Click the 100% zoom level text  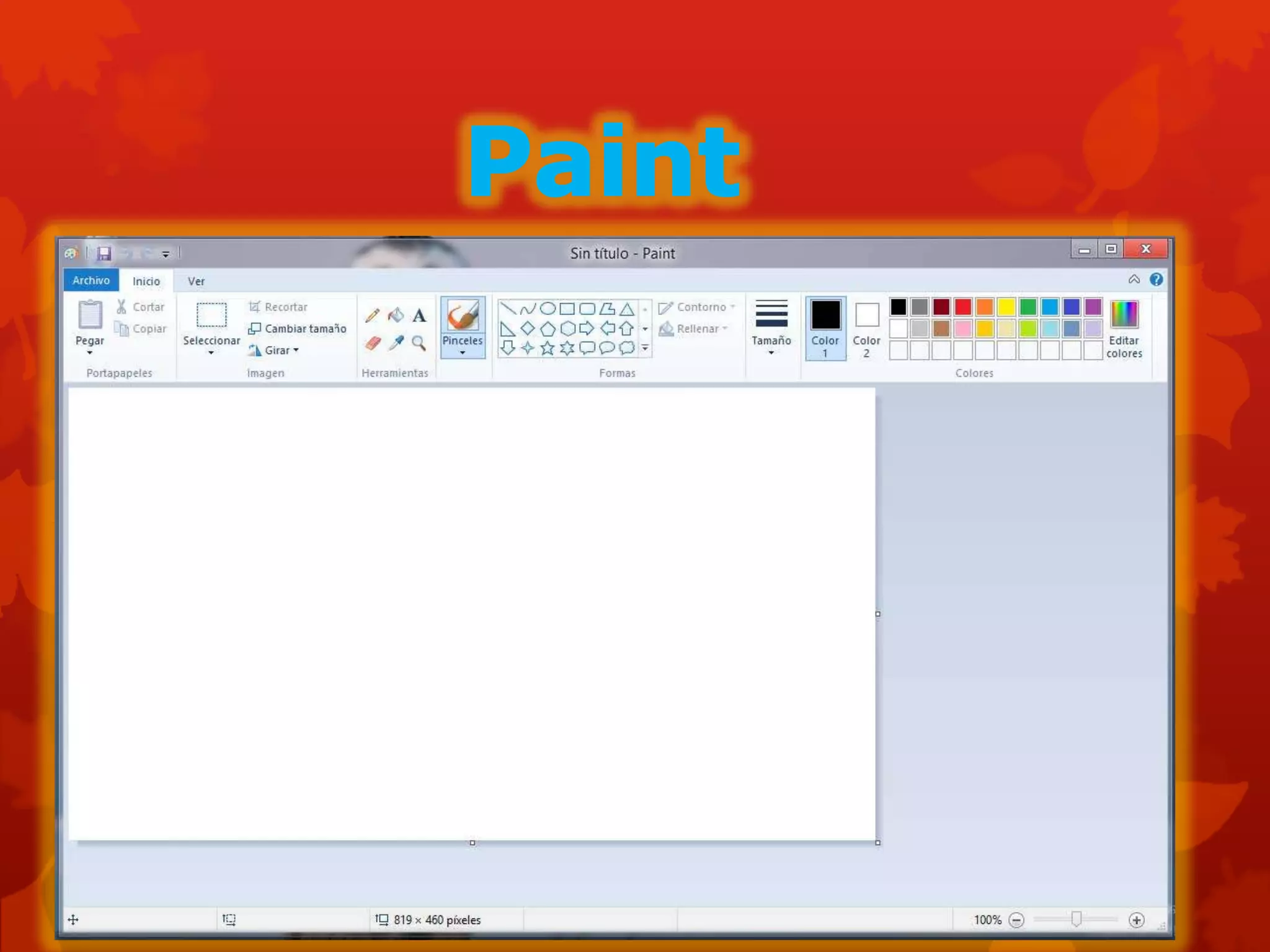click(988, 920)
